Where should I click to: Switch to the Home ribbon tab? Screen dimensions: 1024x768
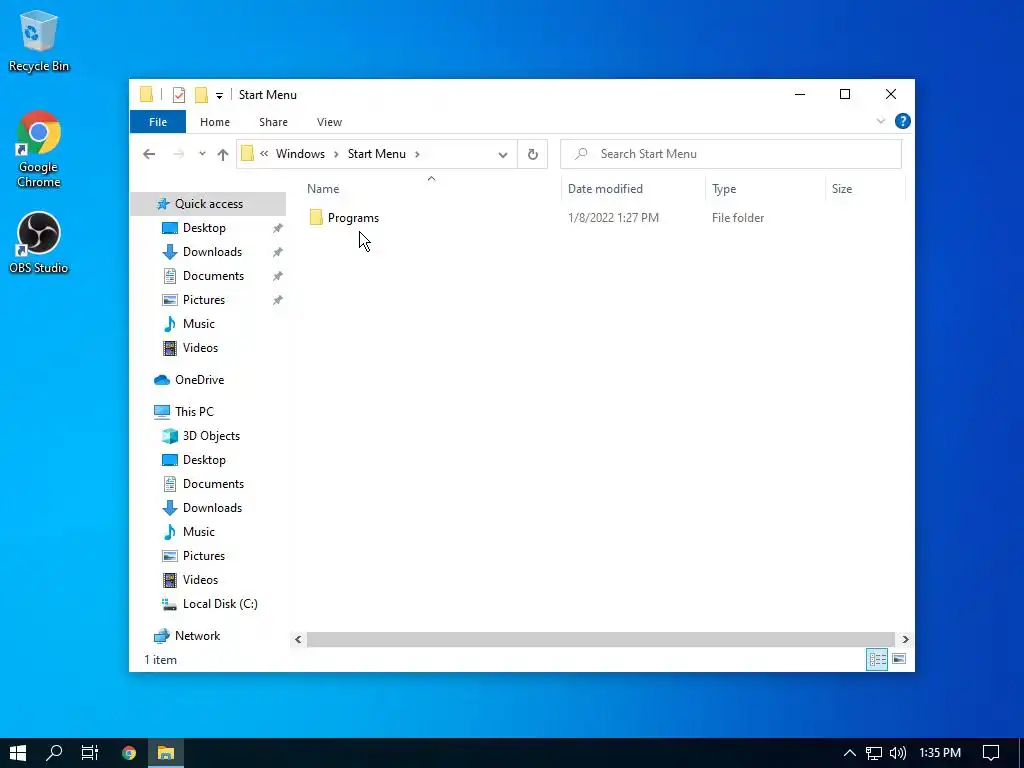[215, 122]
